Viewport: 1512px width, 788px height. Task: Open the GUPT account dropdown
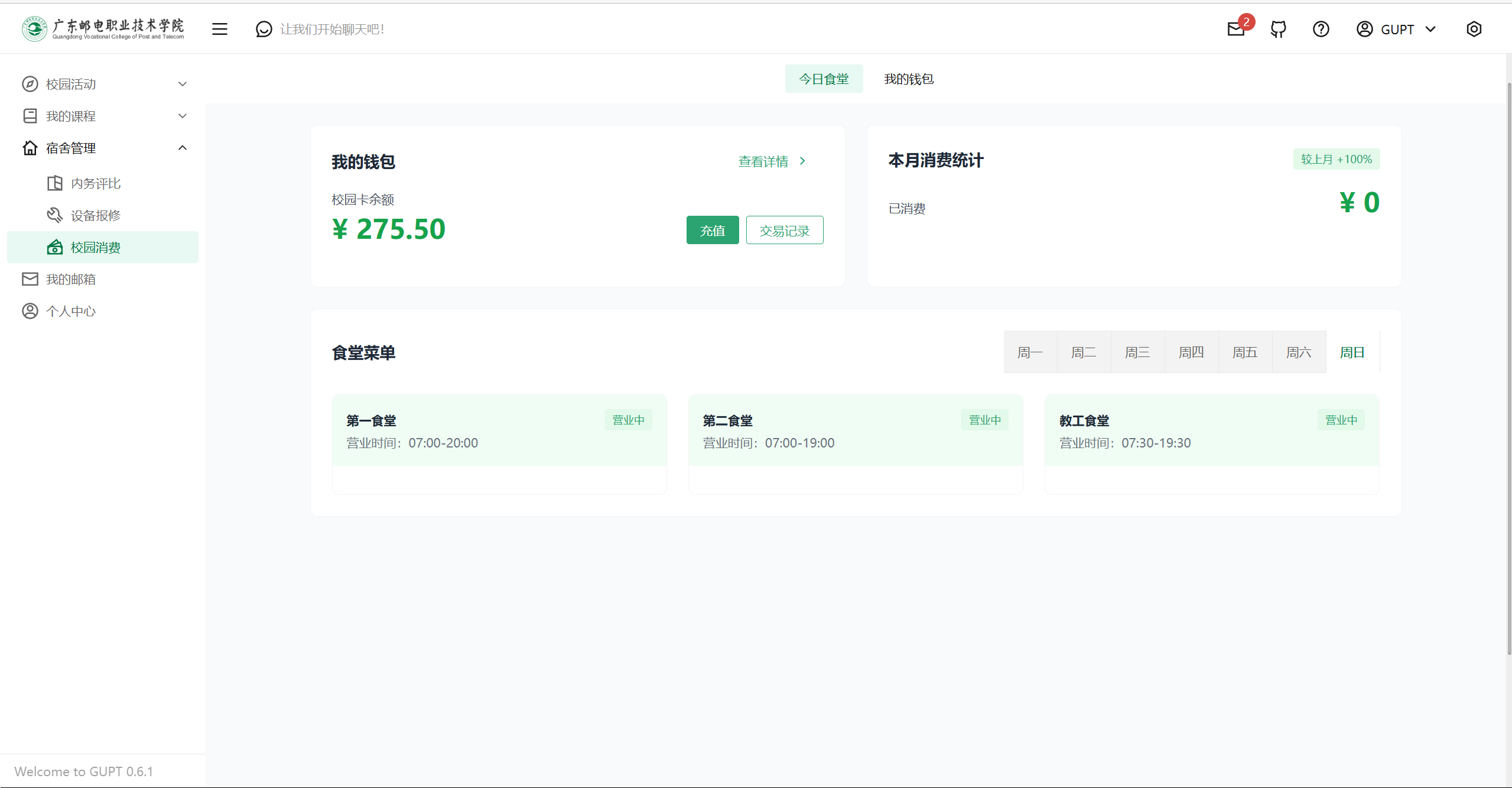1397,28
